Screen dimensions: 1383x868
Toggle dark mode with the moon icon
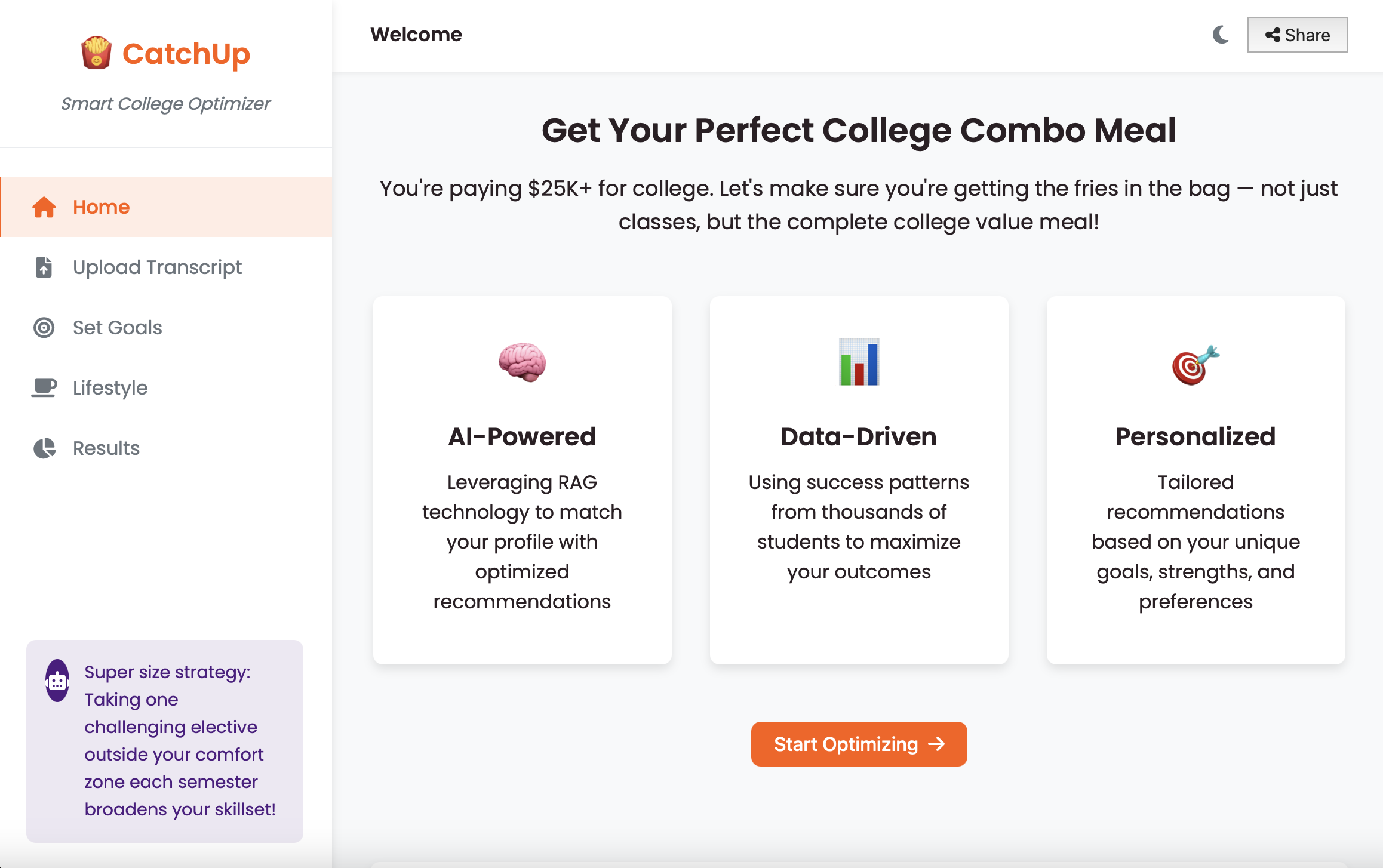pos(1221,35)
